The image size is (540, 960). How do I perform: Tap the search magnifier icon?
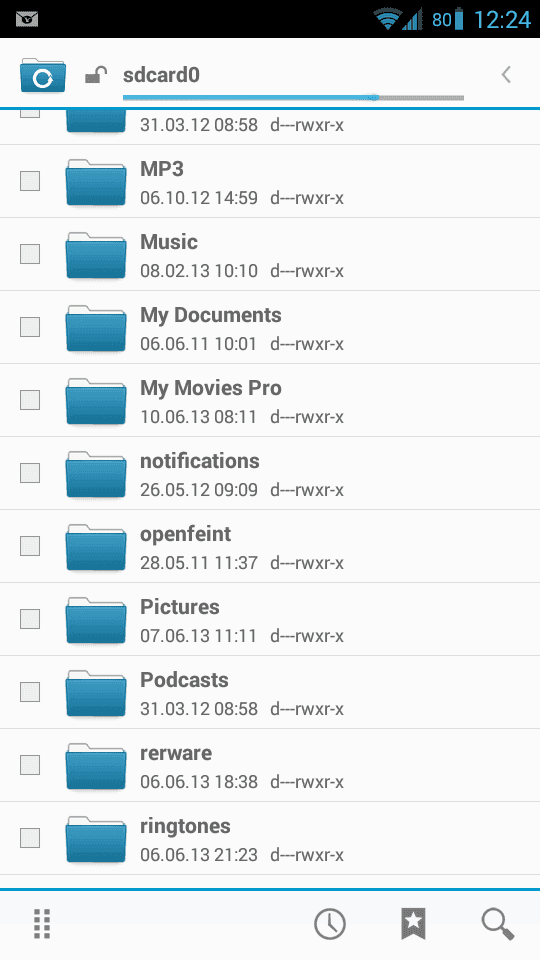coord(497,923)
